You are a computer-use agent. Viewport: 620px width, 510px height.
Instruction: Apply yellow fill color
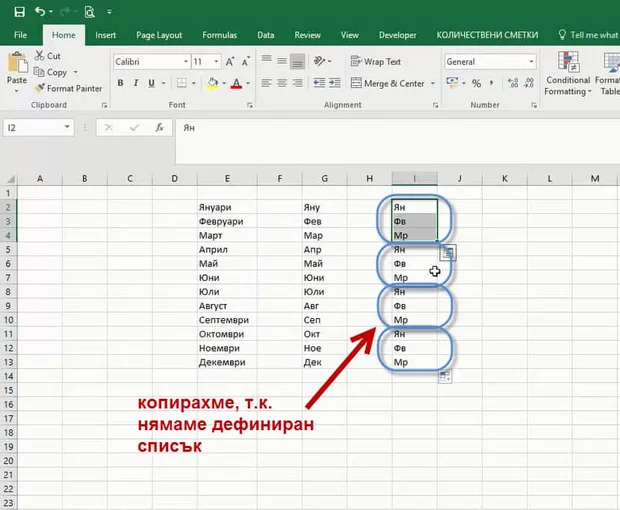click(x=212, y=83)
